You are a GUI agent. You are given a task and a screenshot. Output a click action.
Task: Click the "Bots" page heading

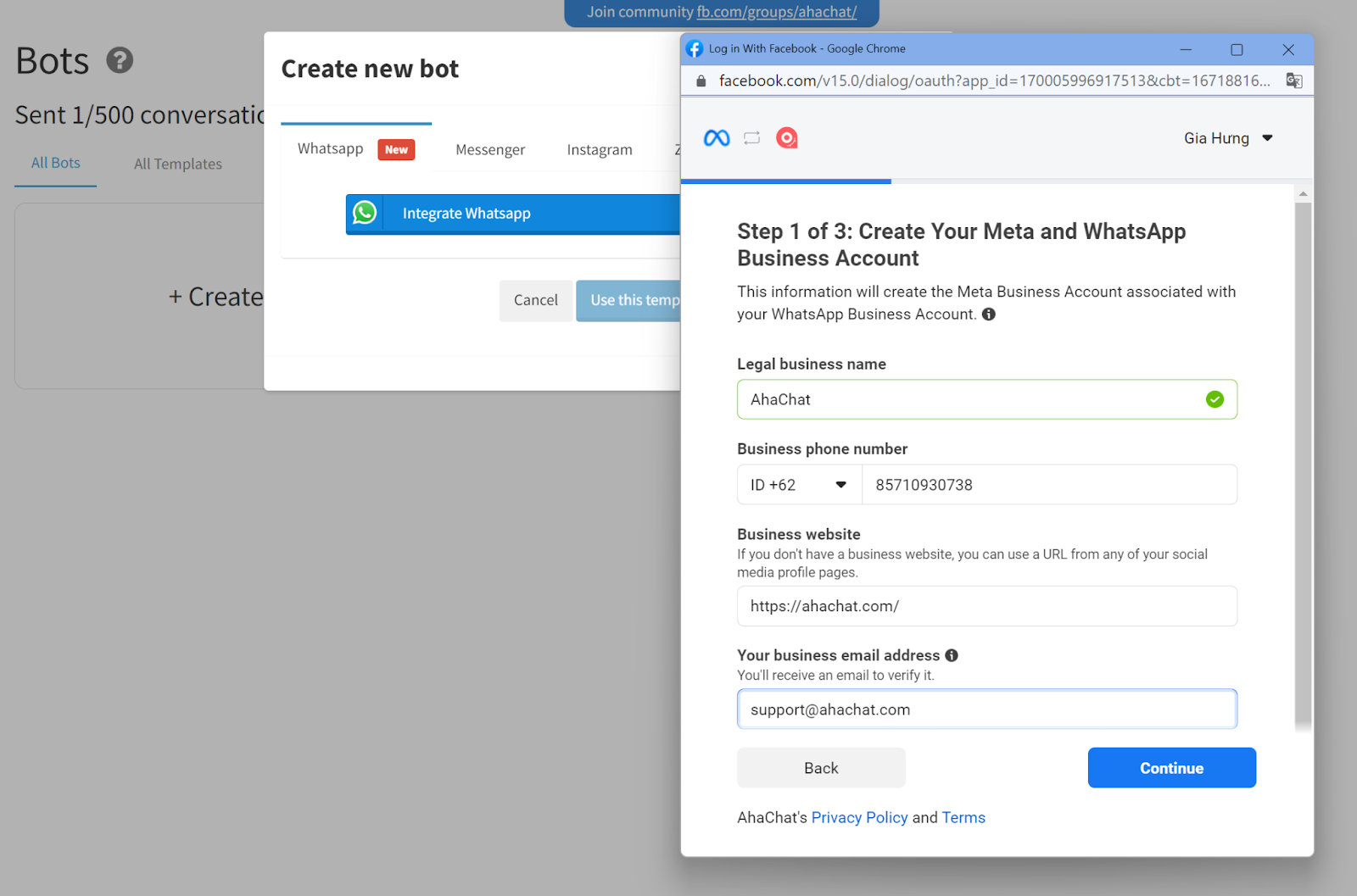53,60
